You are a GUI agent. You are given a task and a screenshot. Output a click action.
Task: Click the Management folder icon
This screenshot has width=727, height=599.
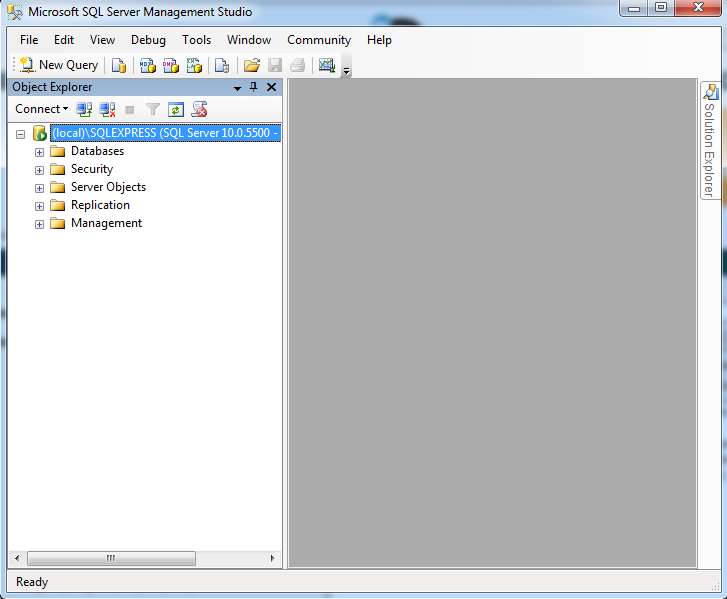57,223
